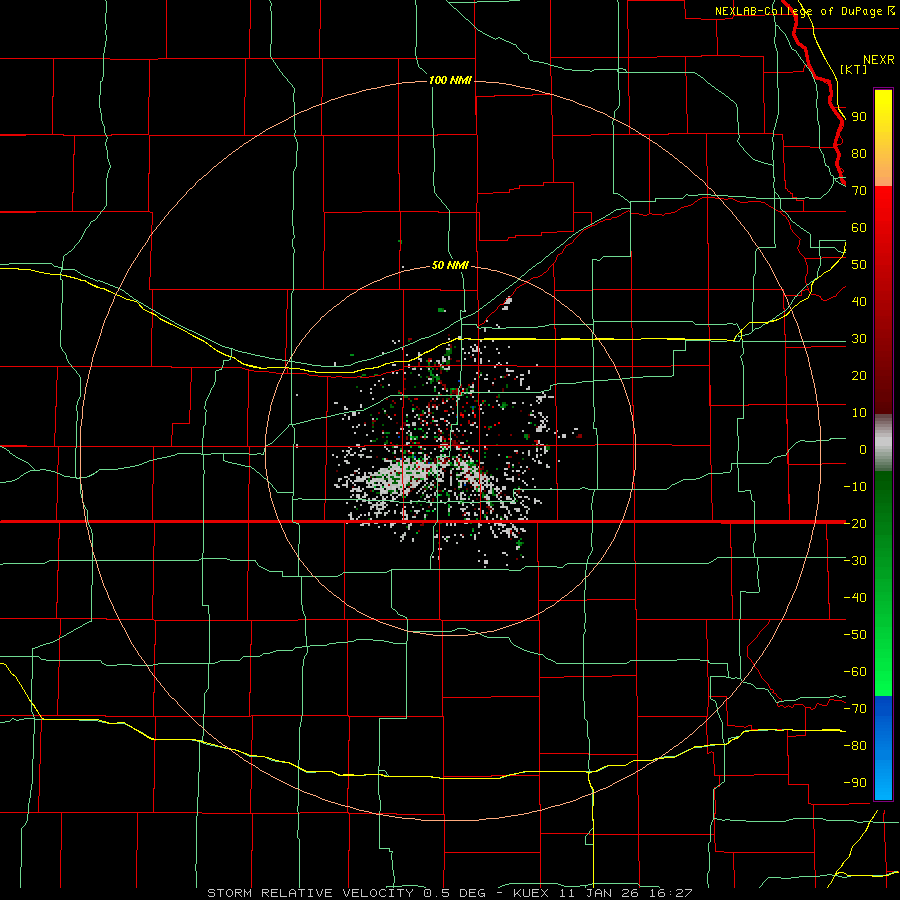
Task: Click the gray zero-velocity segment of color bar
Action: [883, 443]
